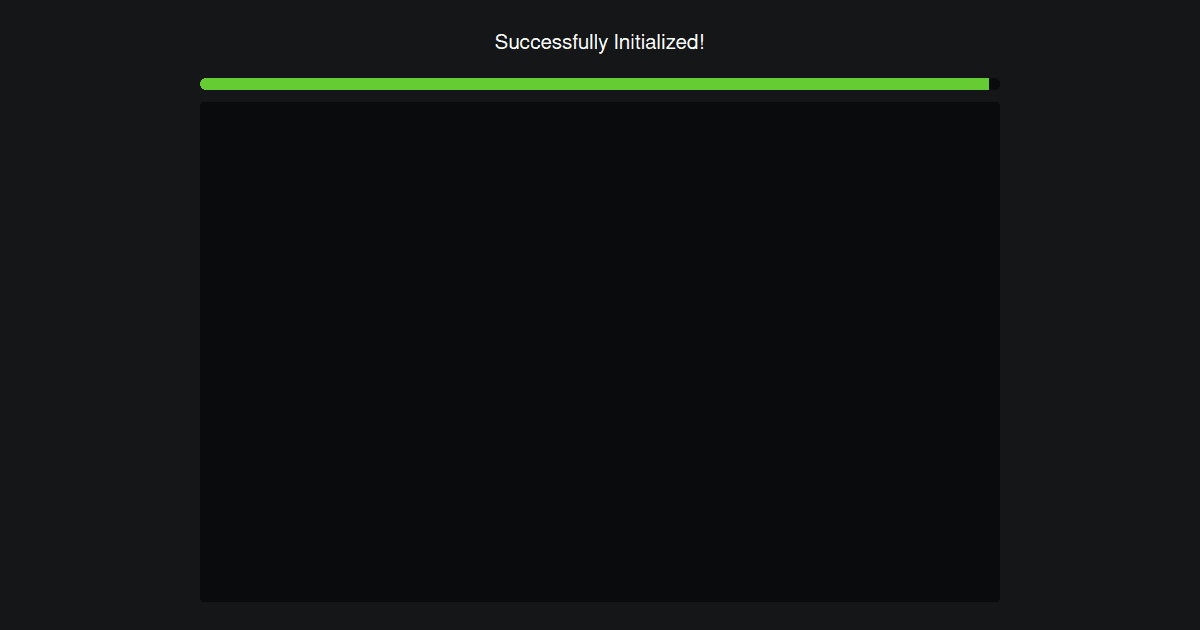Click the exclamation mark in the initialized message

click(702, 42)
